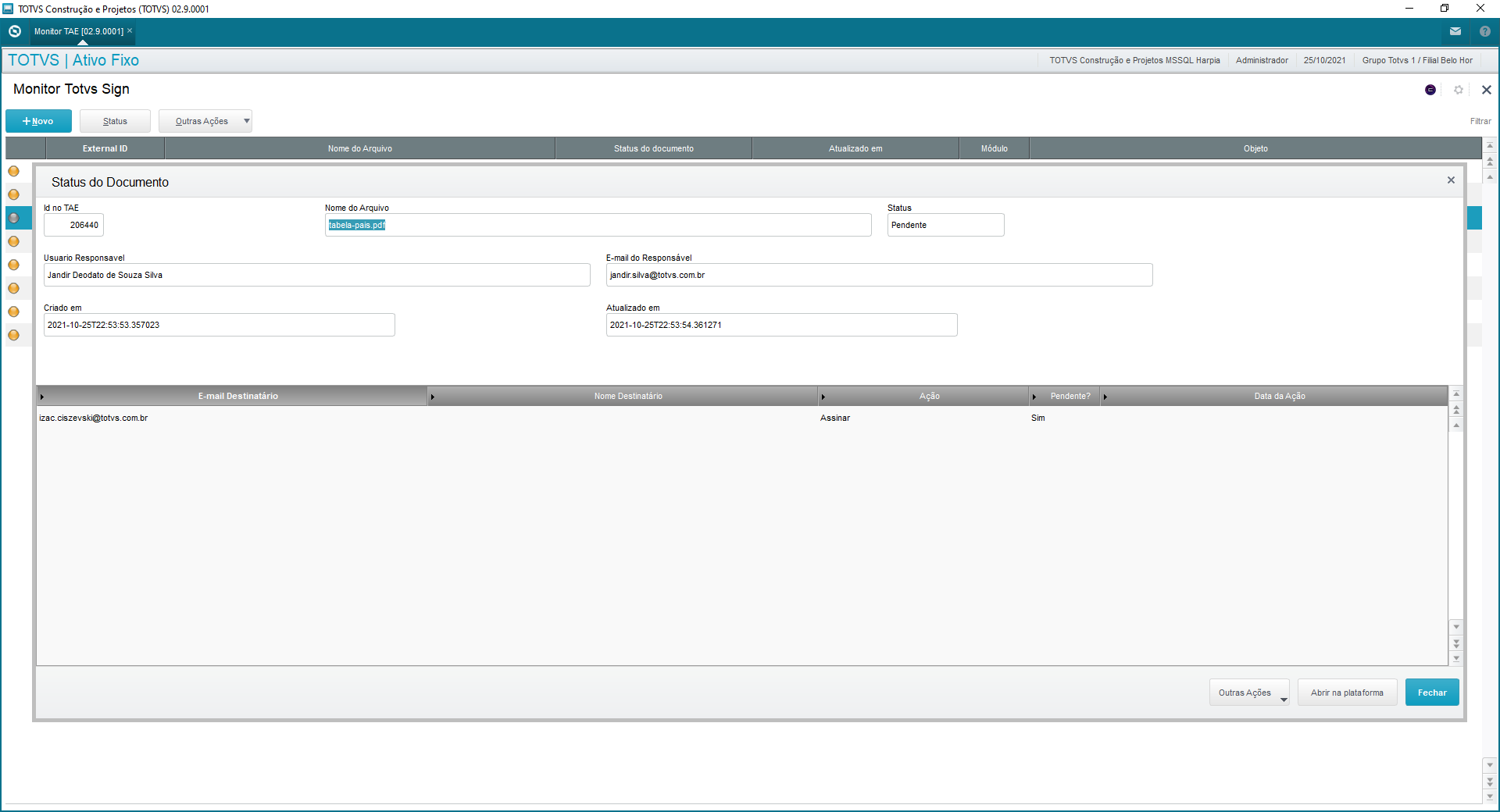Screen dimensions: 1500x812
Task: Click arrow marker beside Nome Destinatário header
Action: point(432,397)
